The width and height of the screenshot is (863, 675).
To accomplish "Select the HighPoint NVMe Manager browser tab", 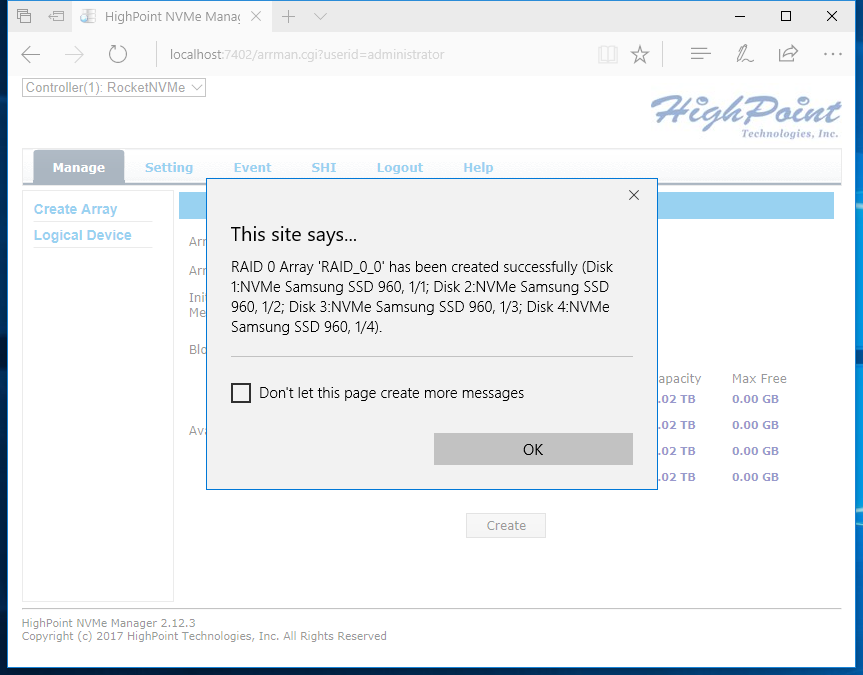I will coord(172,17).
